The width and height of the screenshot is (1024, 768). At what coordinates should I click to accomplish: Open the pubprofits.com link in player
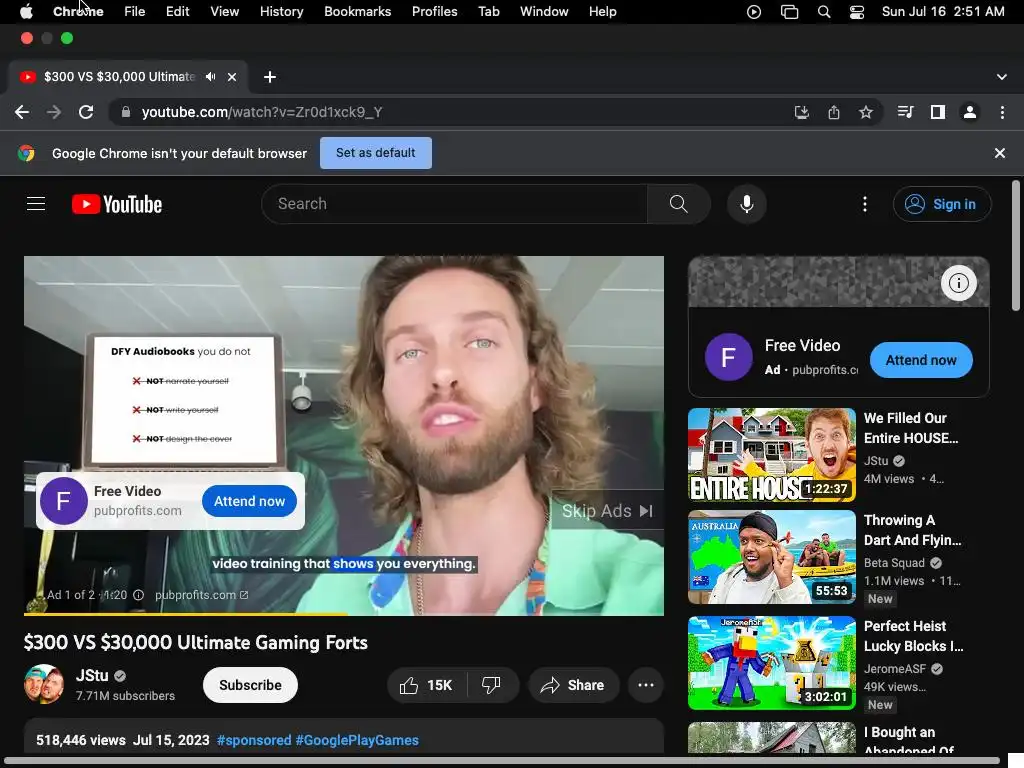pos(201,595)
